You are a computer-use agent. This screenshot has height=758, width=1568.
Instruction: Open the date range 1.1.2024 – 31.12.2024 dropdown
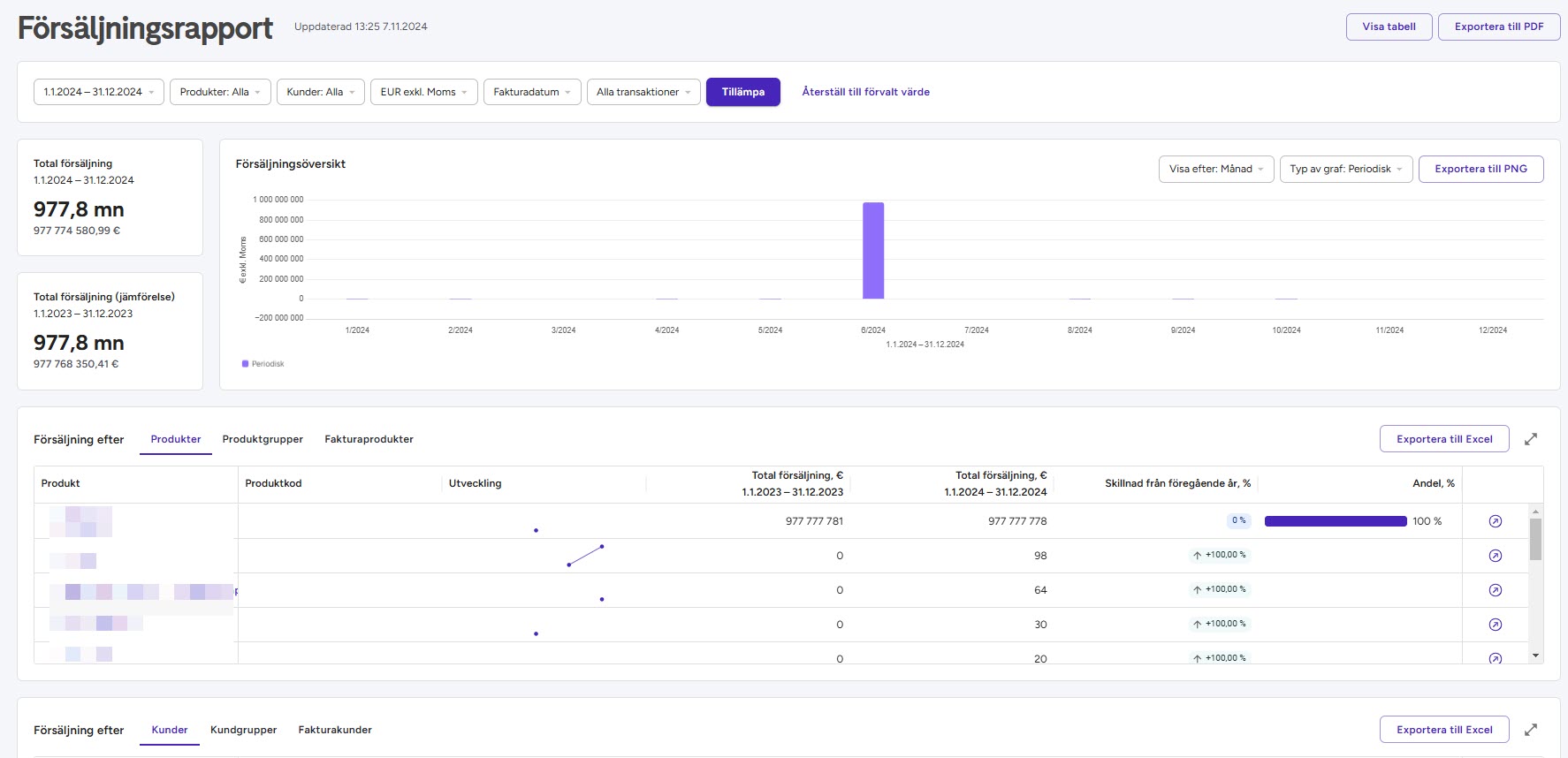coord(99,92)
